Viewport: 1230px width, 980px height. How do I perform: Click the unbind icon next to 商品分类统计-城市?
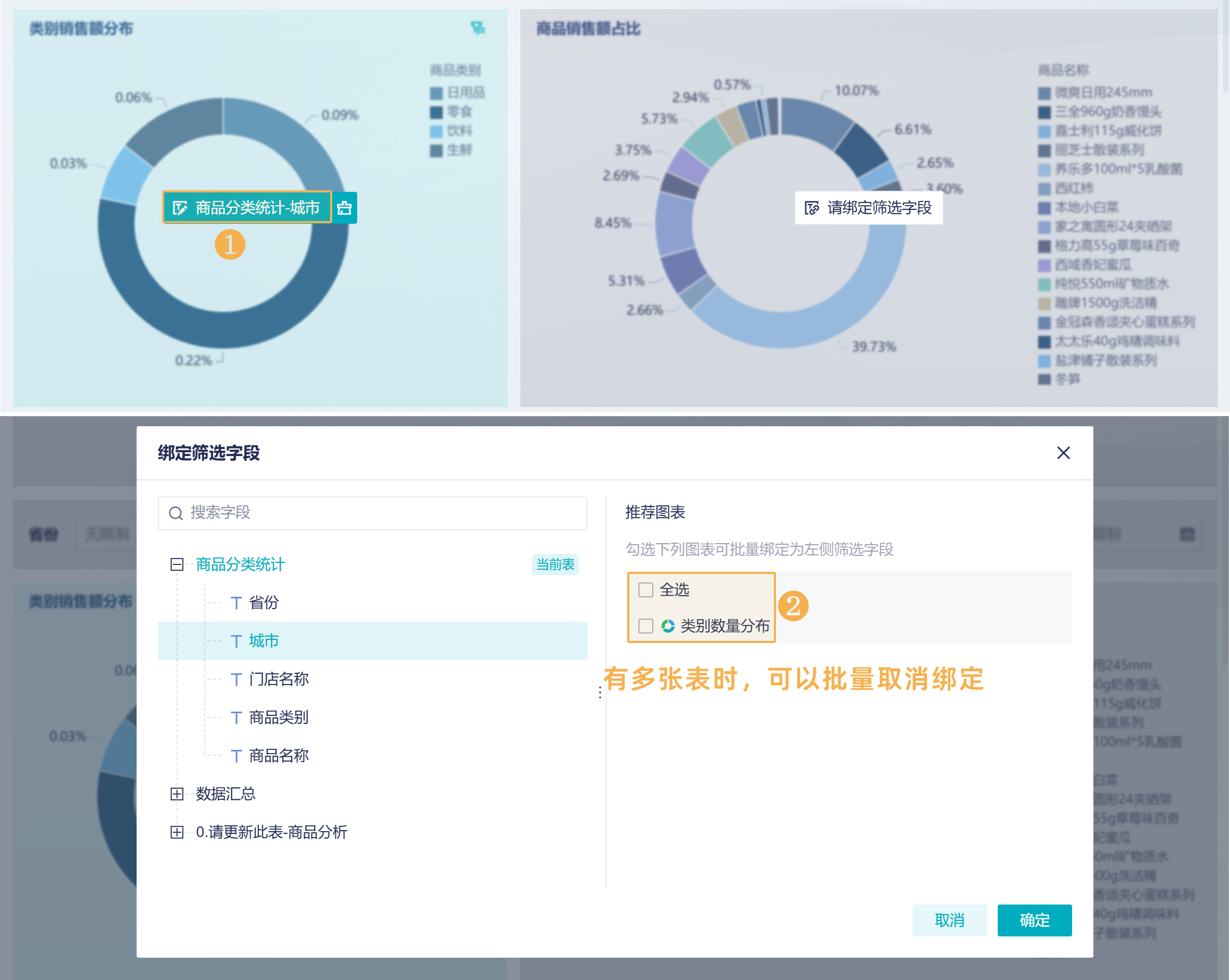click(344, 208)
